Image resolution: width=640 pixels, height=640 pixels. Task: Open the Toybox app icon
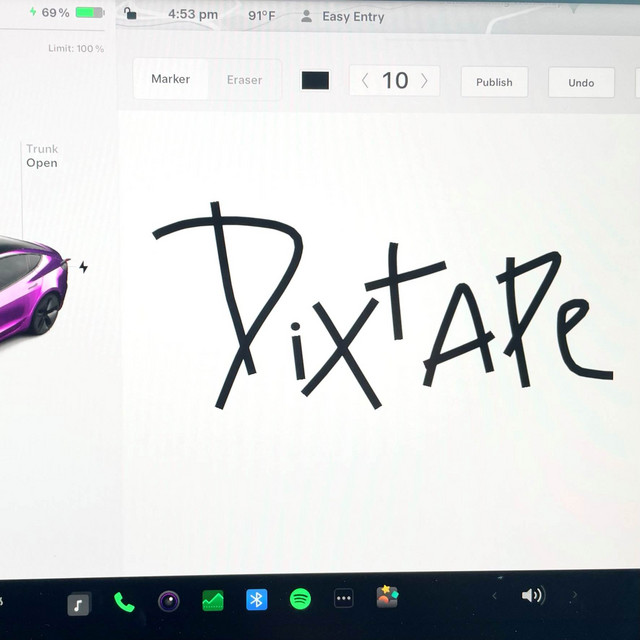point(387,598)
